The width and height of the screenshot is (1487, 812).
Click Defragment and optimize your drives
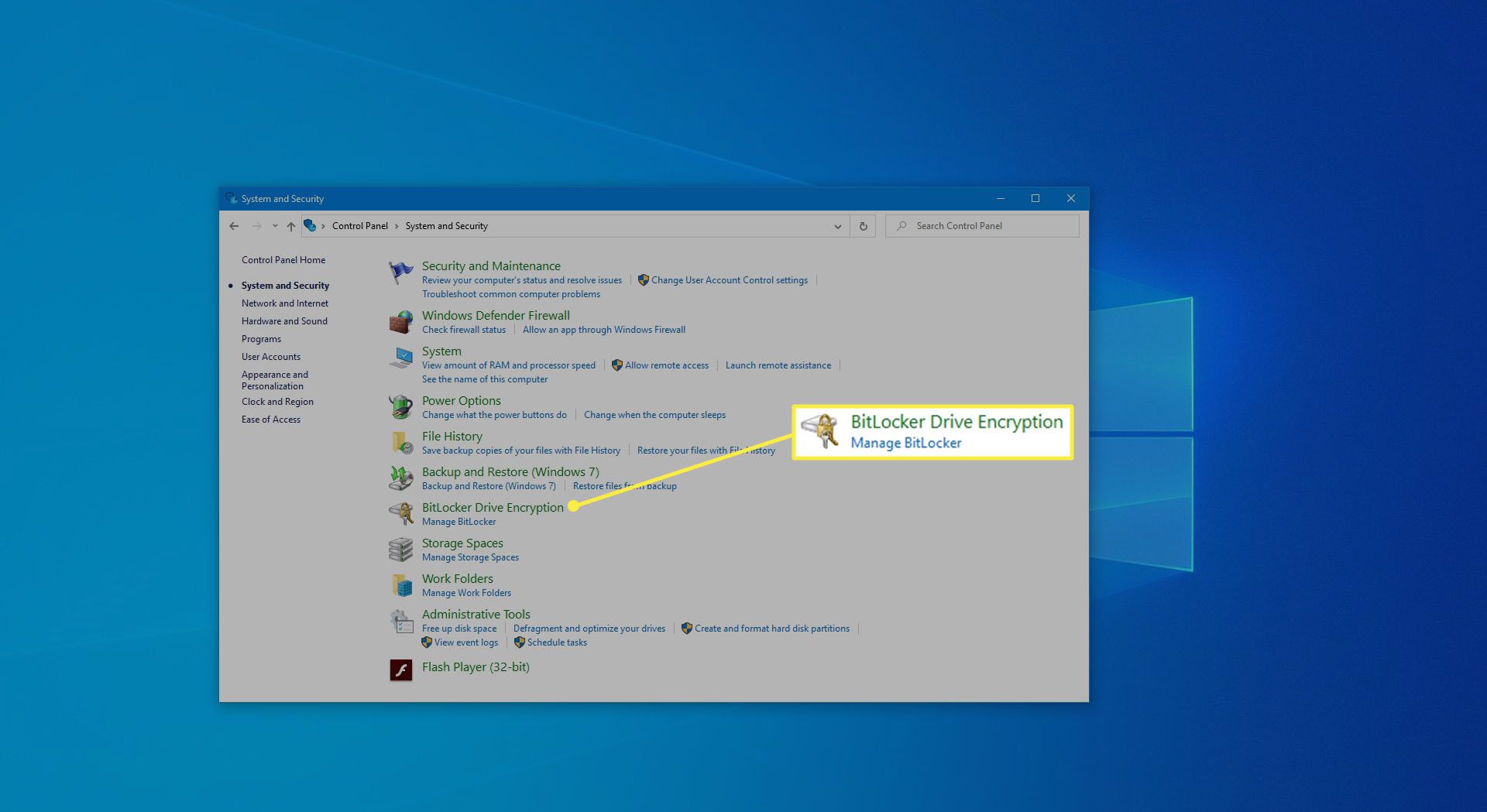pyautogui.click(x=589, y=629)
